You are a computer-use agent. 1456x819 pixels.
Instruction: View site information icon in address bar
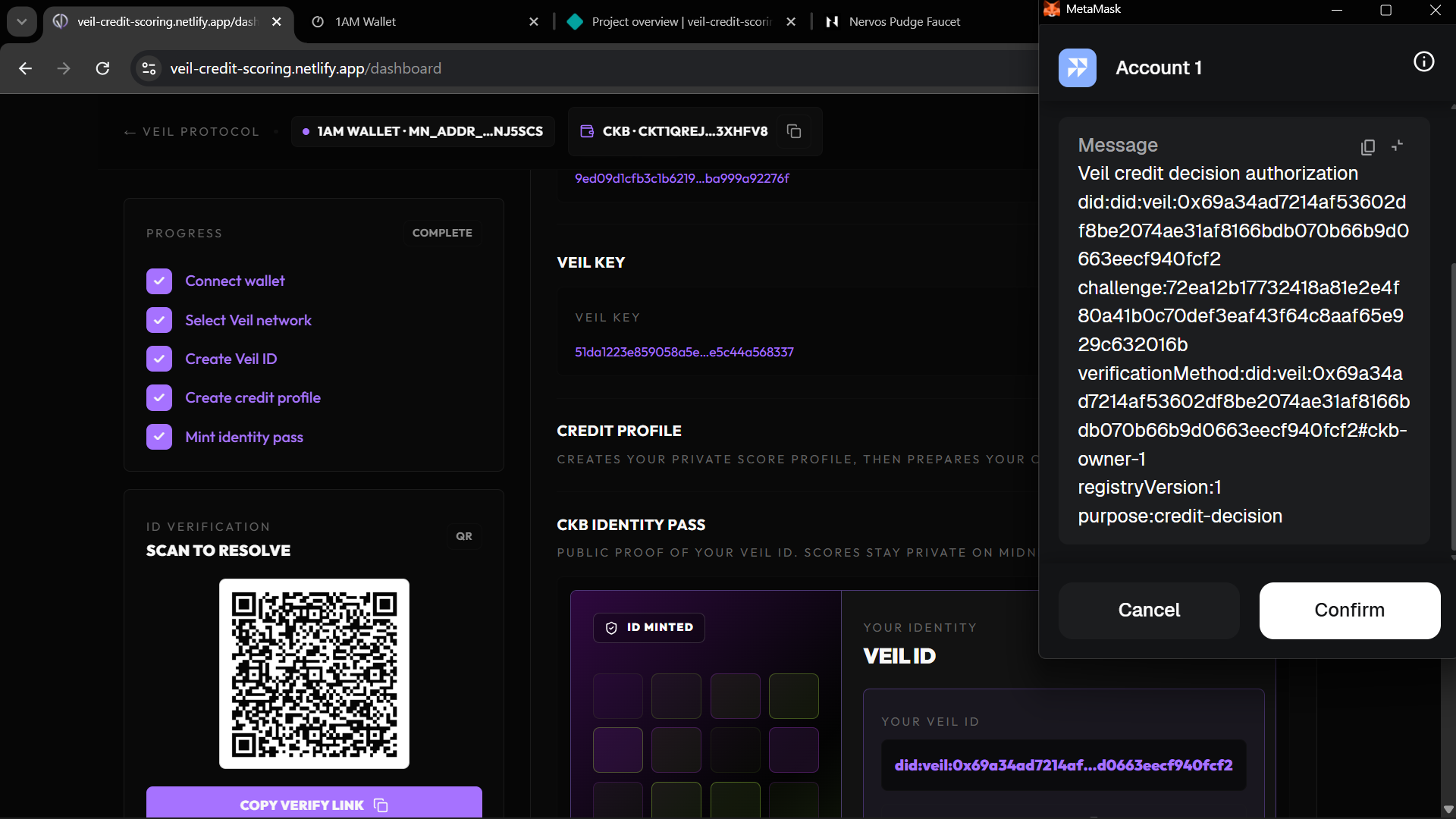(149, 68)
